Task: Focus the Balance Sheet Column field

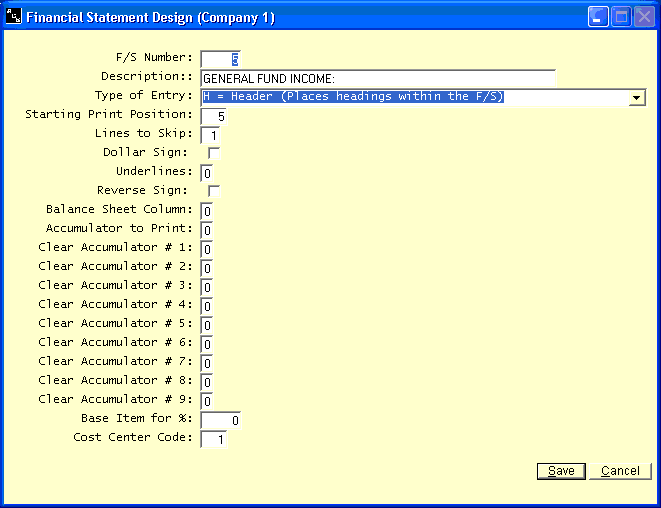Action: click(x=207, y=211)
